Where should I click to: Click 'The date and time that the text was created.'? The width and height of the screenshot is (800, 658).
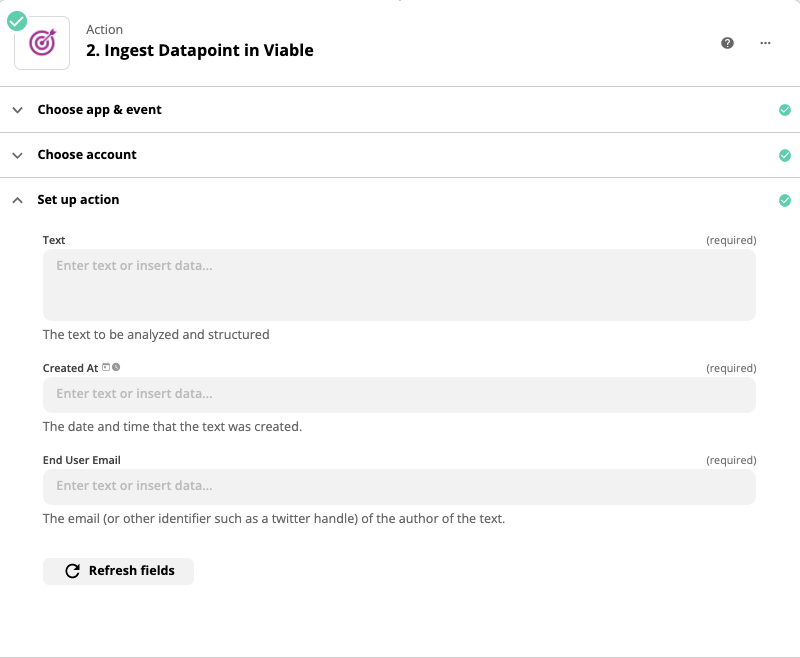pyautogui.click(x=172, y=426)
